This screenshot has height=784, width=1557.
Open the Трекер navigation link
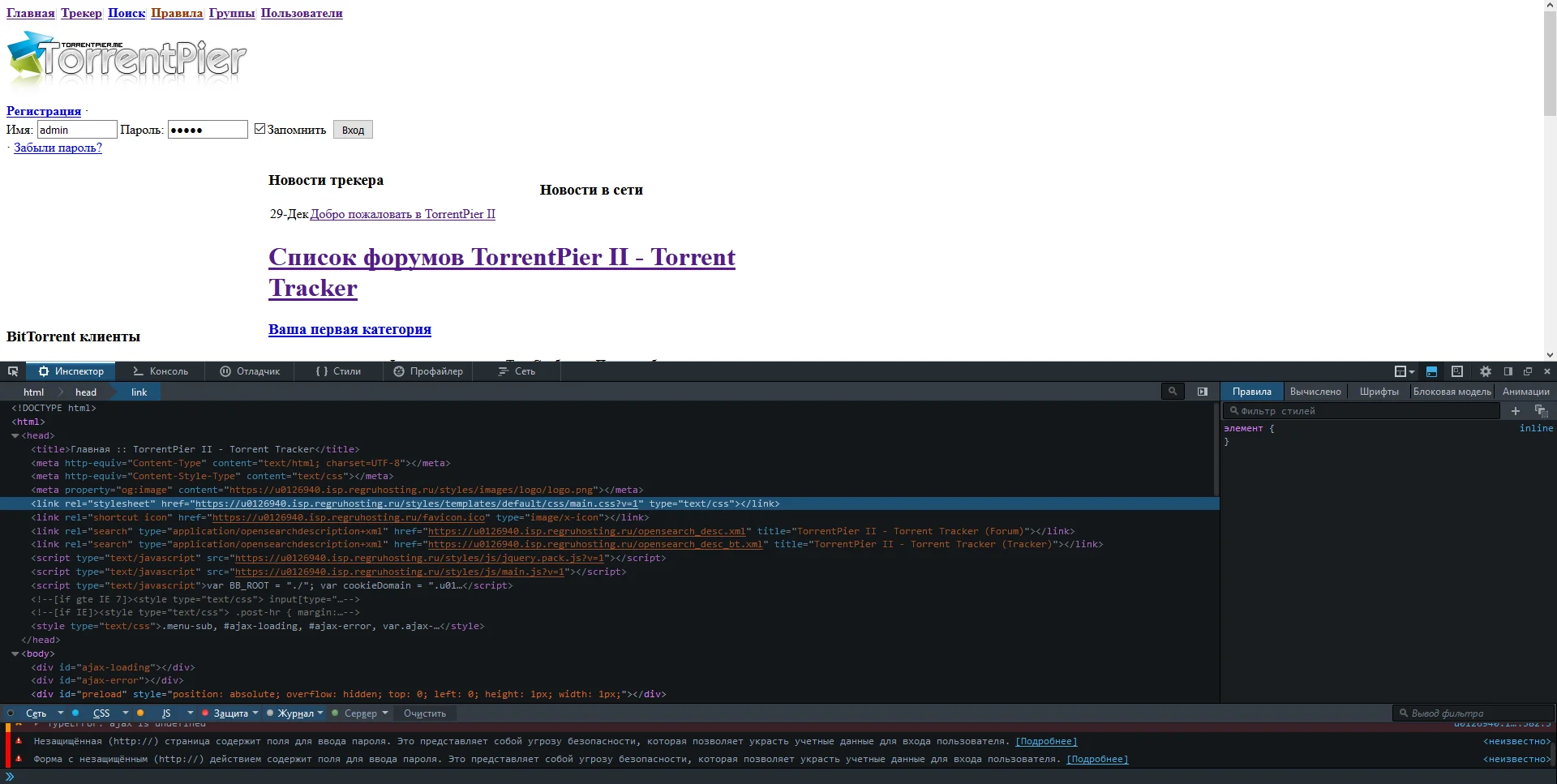pos(82,13)
